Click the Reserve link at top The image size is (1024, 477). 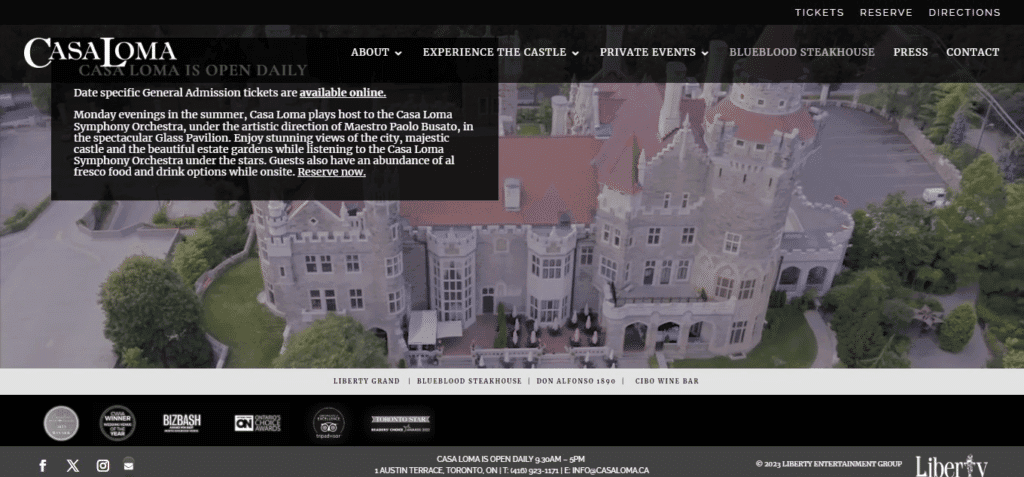pos(886,12)
